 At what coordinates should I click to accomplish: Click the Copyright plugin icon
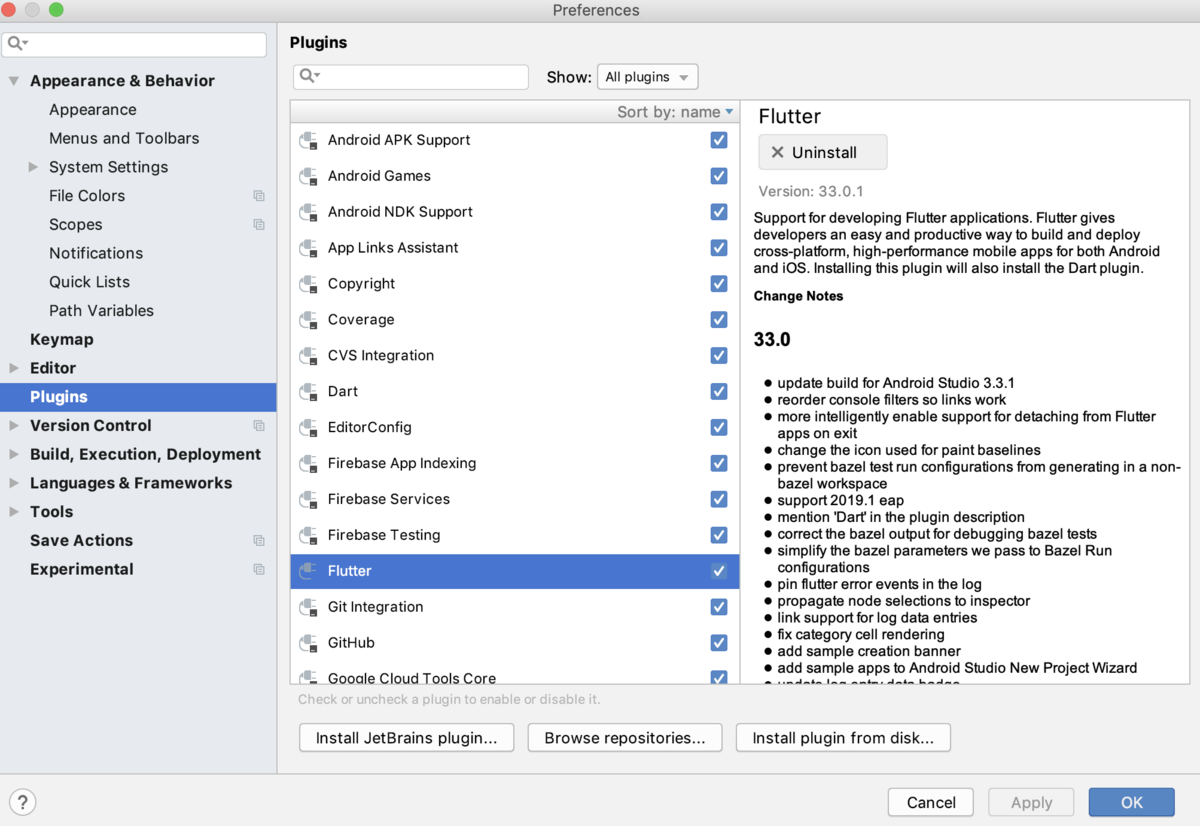[x=308, y=285]
